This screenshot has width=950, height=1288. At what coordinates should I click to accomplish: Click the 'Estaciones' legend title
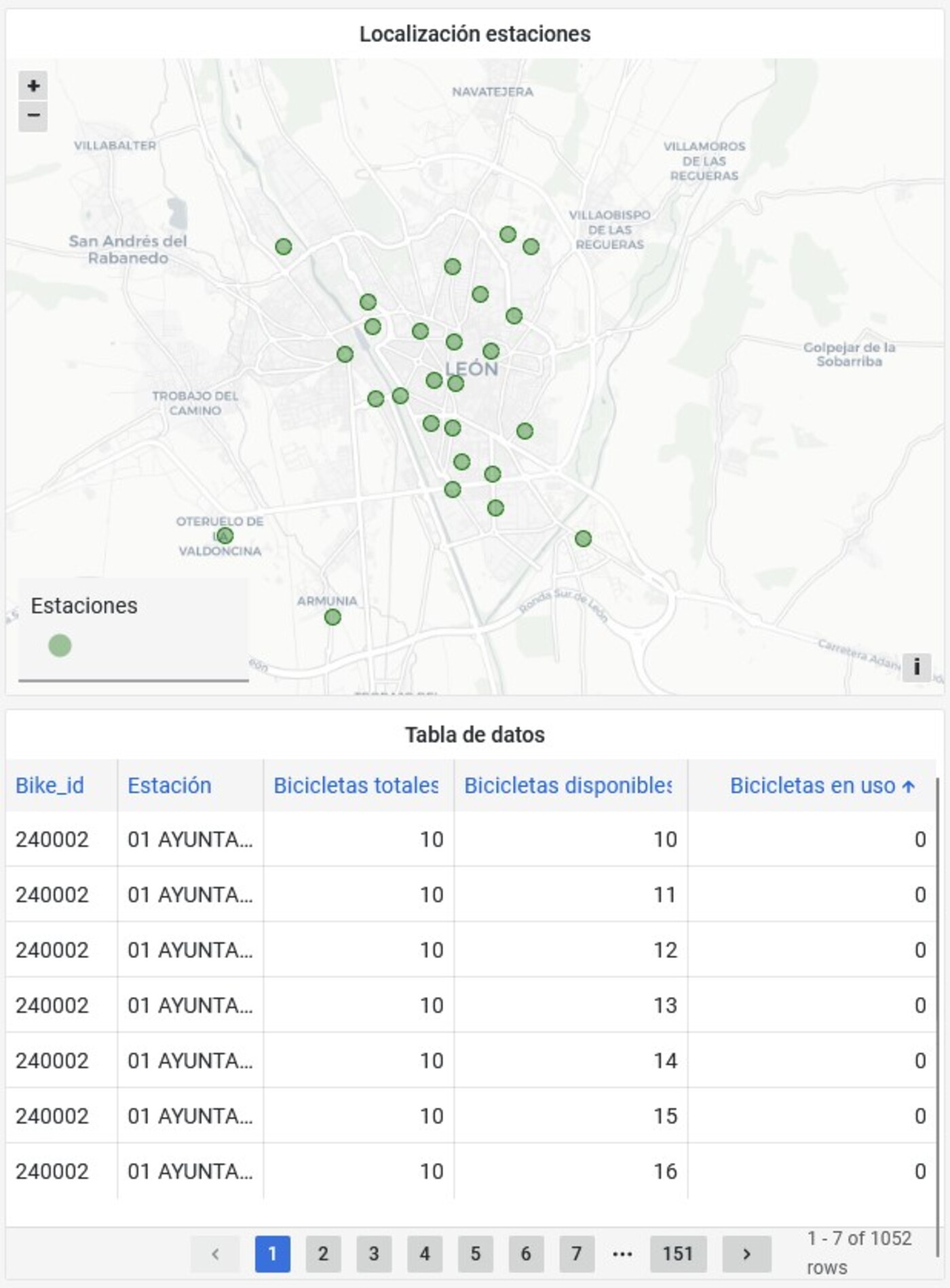pyautogui.click(x=84, y=605)
